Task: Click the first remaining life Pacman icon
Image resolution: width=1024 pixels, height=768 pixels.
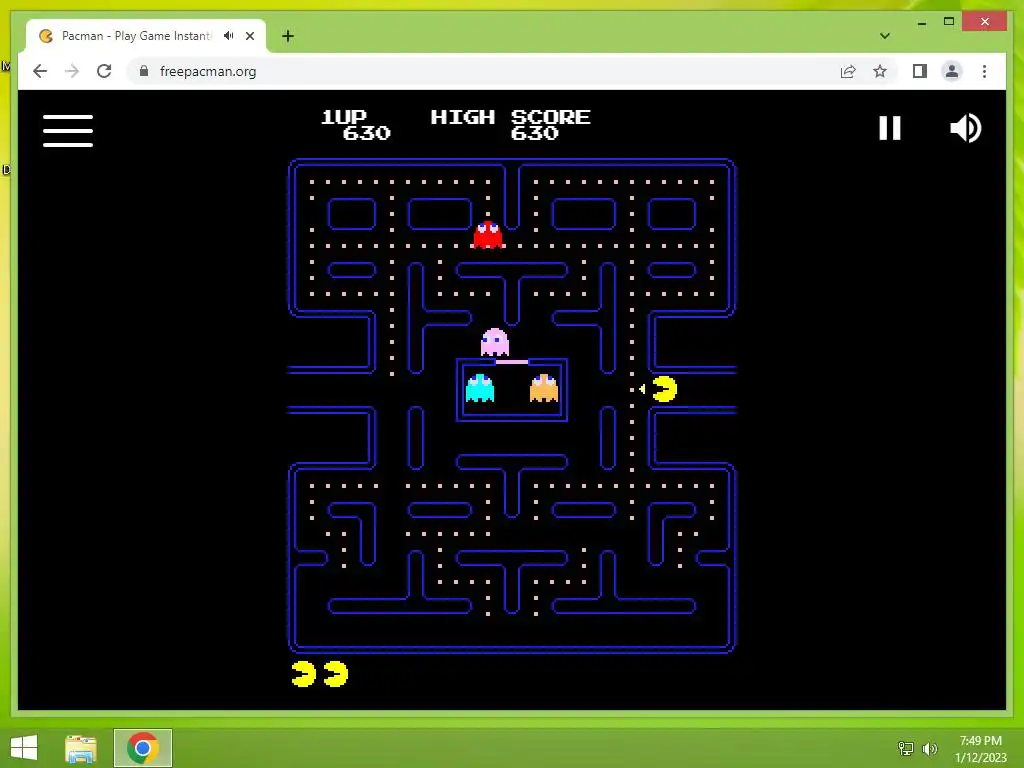Action: pos(303,674)
